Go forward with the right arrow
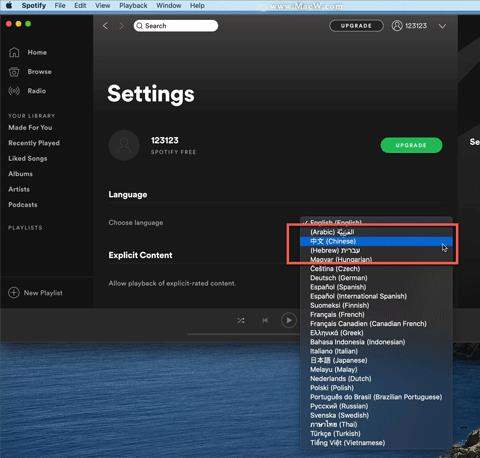The width and height of the screenshot is (480, 458). 122,26
